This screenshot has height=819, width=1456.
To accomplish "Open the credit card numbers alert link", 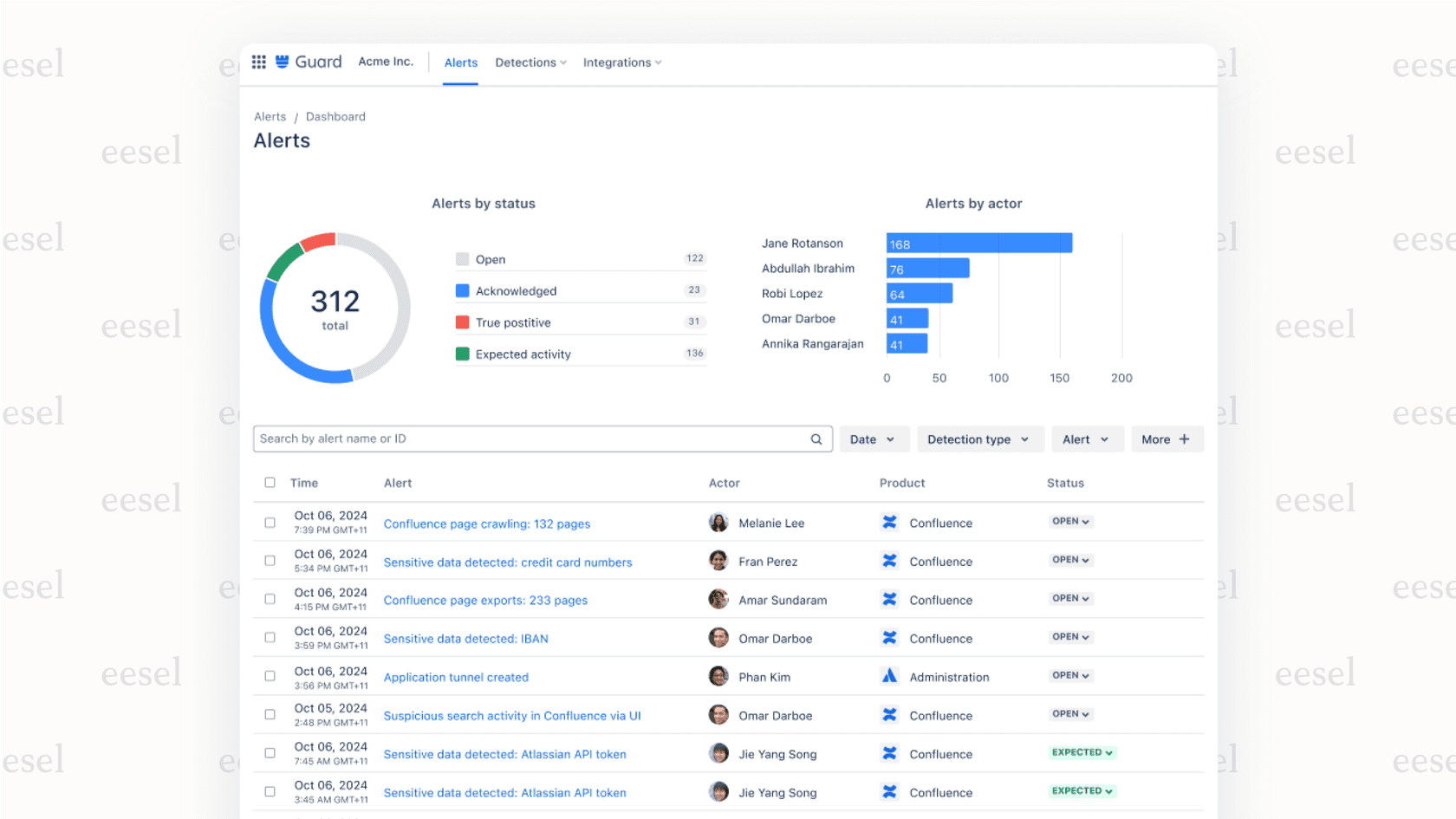I will click(x=508, y=562).
